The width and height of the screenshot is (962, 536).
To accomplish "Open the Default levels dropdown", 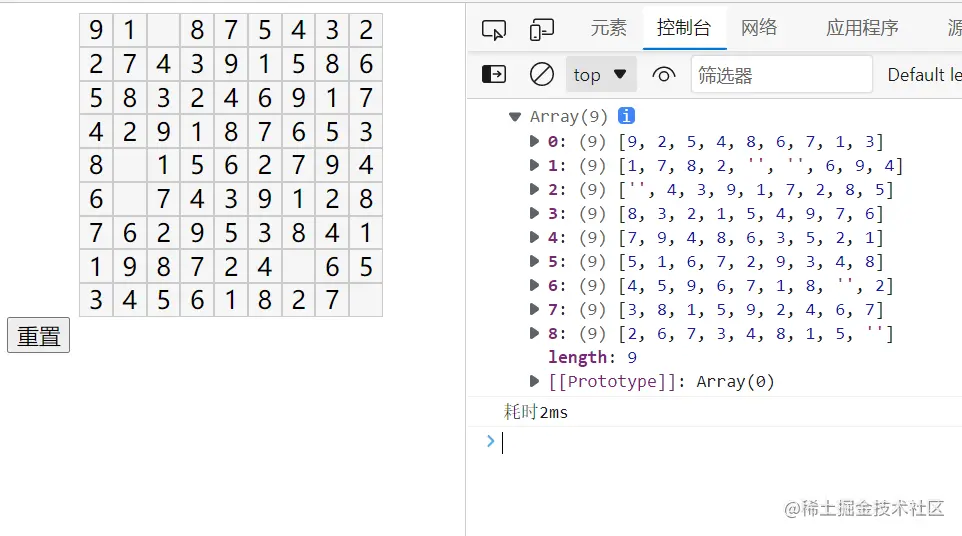I will (924, 75).
